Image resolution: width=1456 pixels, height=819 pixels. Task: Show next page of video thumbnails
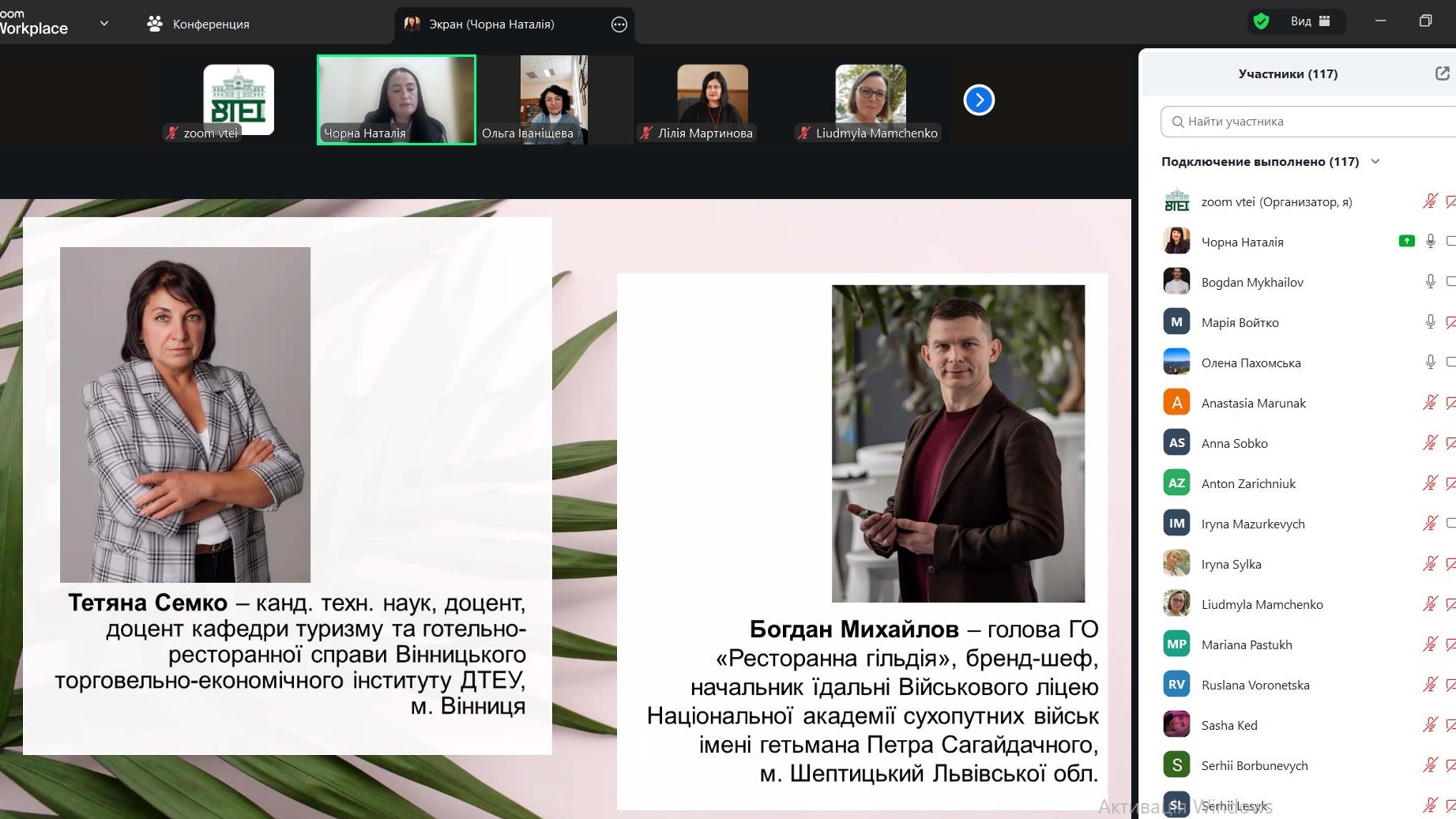[979, 100]
